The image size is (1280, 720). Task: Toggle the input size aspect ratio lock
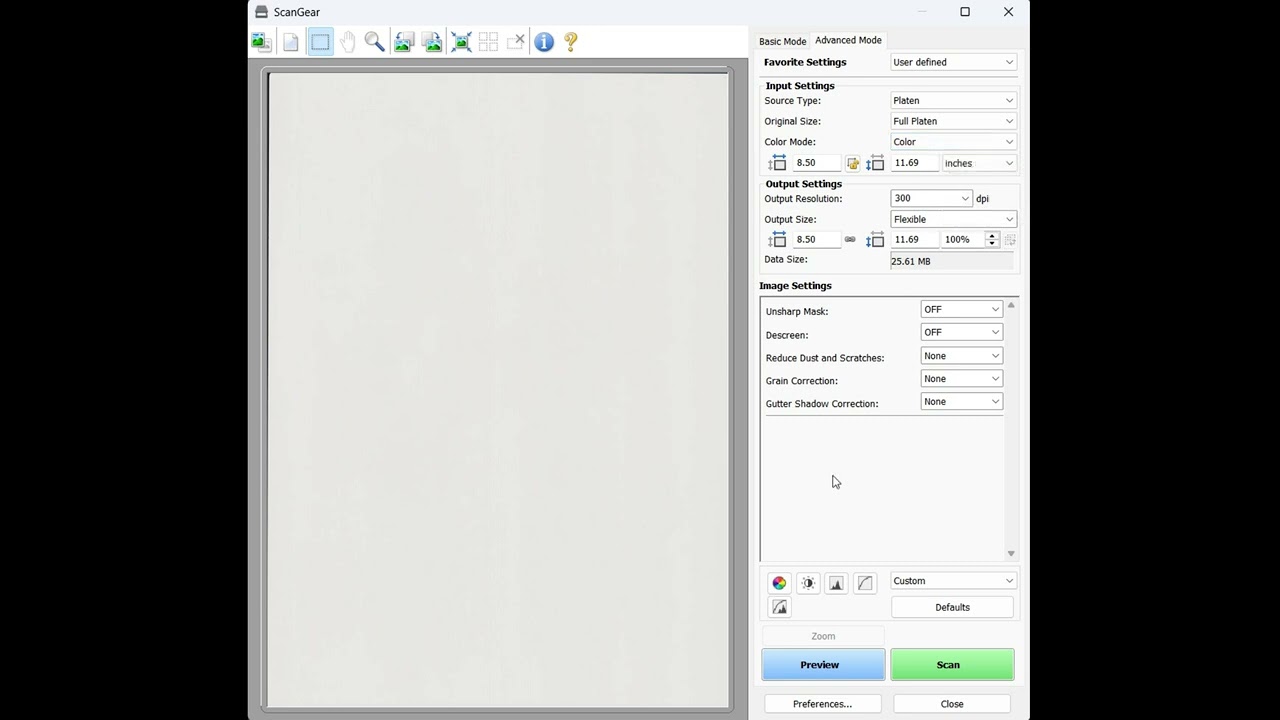pos(853,163)
